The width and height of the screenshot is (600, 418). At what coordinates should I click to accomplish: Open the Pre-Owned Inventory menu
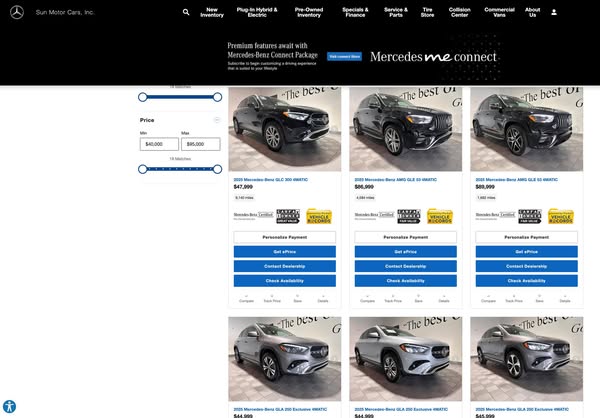tap(308, 13)
